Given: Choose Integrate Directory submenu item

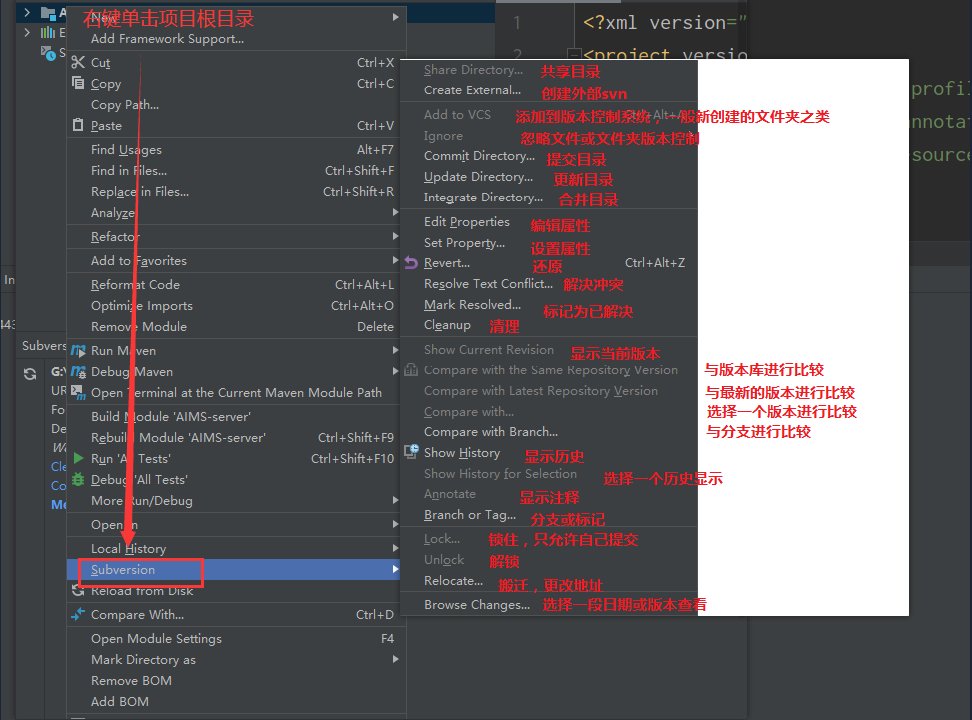Looking at the screenshot, I should (x=483, y=197).
